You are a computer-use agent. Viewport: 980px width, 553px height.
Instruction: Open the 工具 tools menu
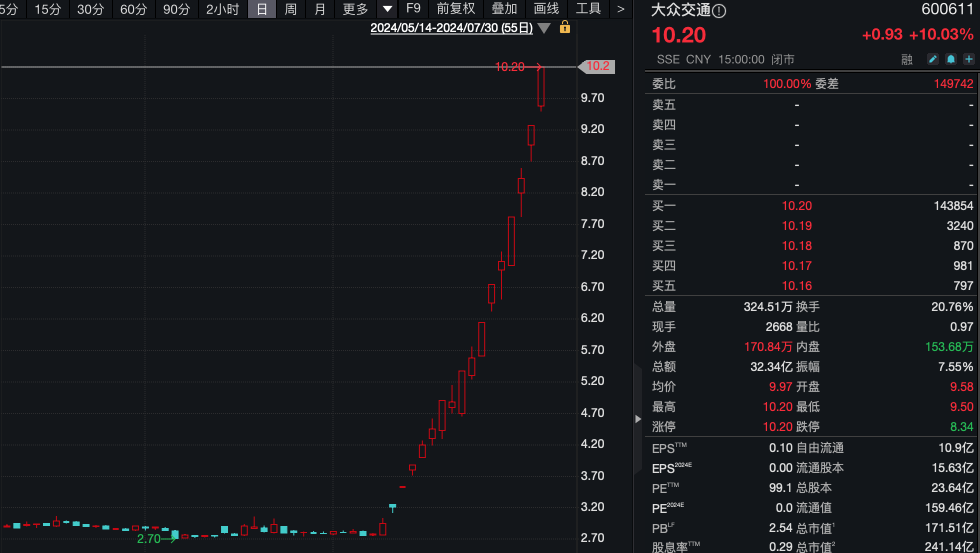coord(588,9)
